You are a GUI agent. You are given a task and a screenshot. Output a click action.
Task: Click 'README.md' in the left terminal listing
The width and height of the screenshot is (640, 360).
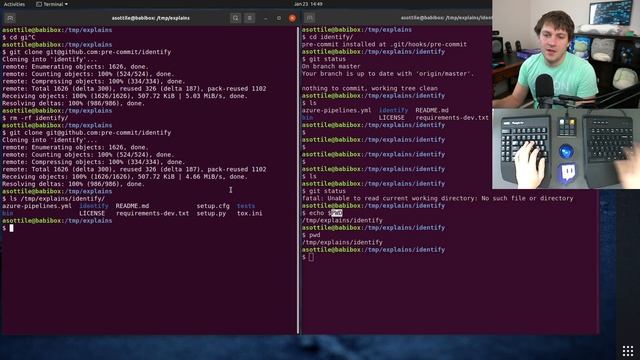click(132, 206)
